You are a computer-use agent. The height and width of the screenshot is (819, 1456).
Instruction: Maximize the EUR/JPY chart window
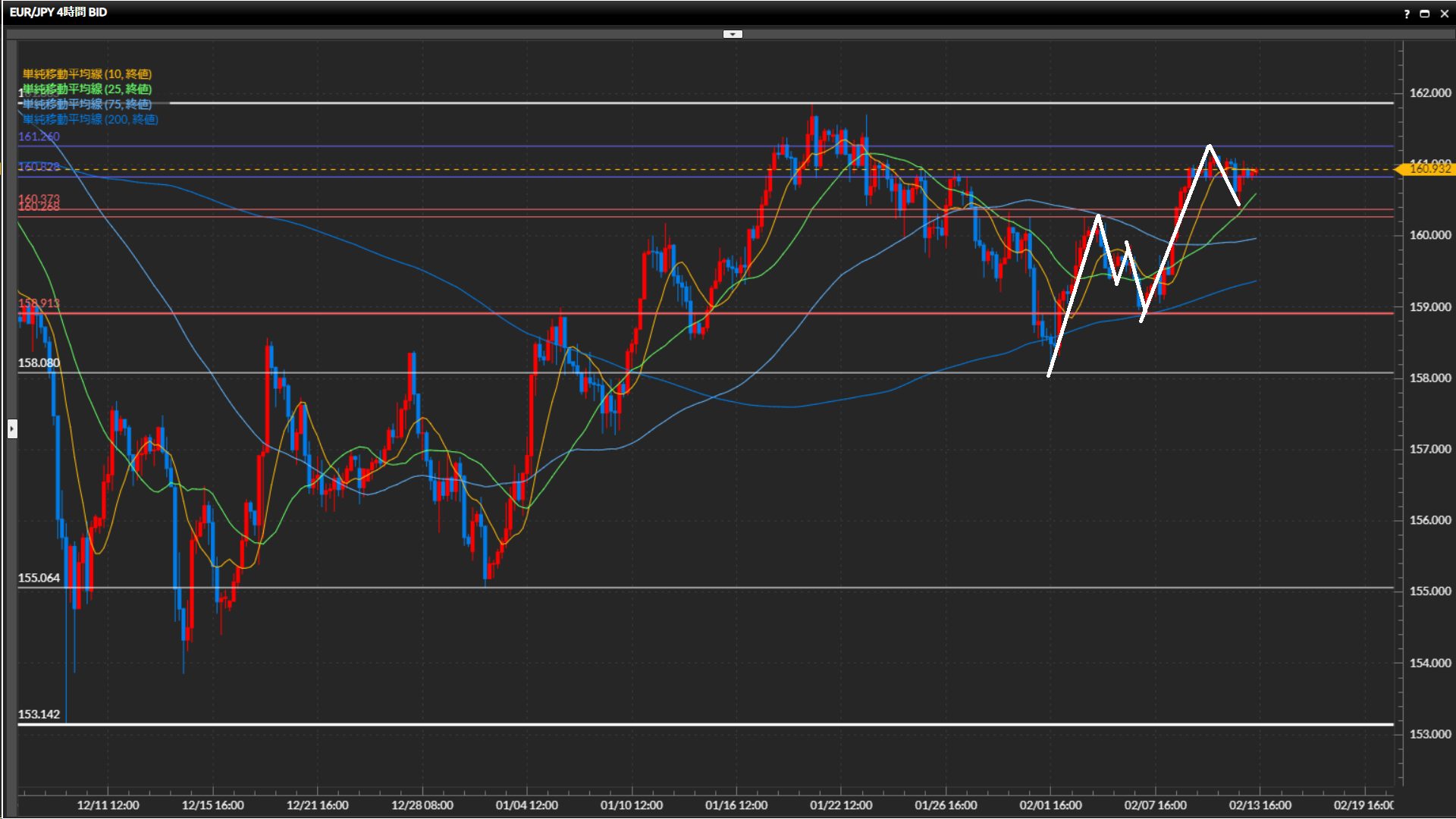pyautogui.click(x=1424, y=14)
